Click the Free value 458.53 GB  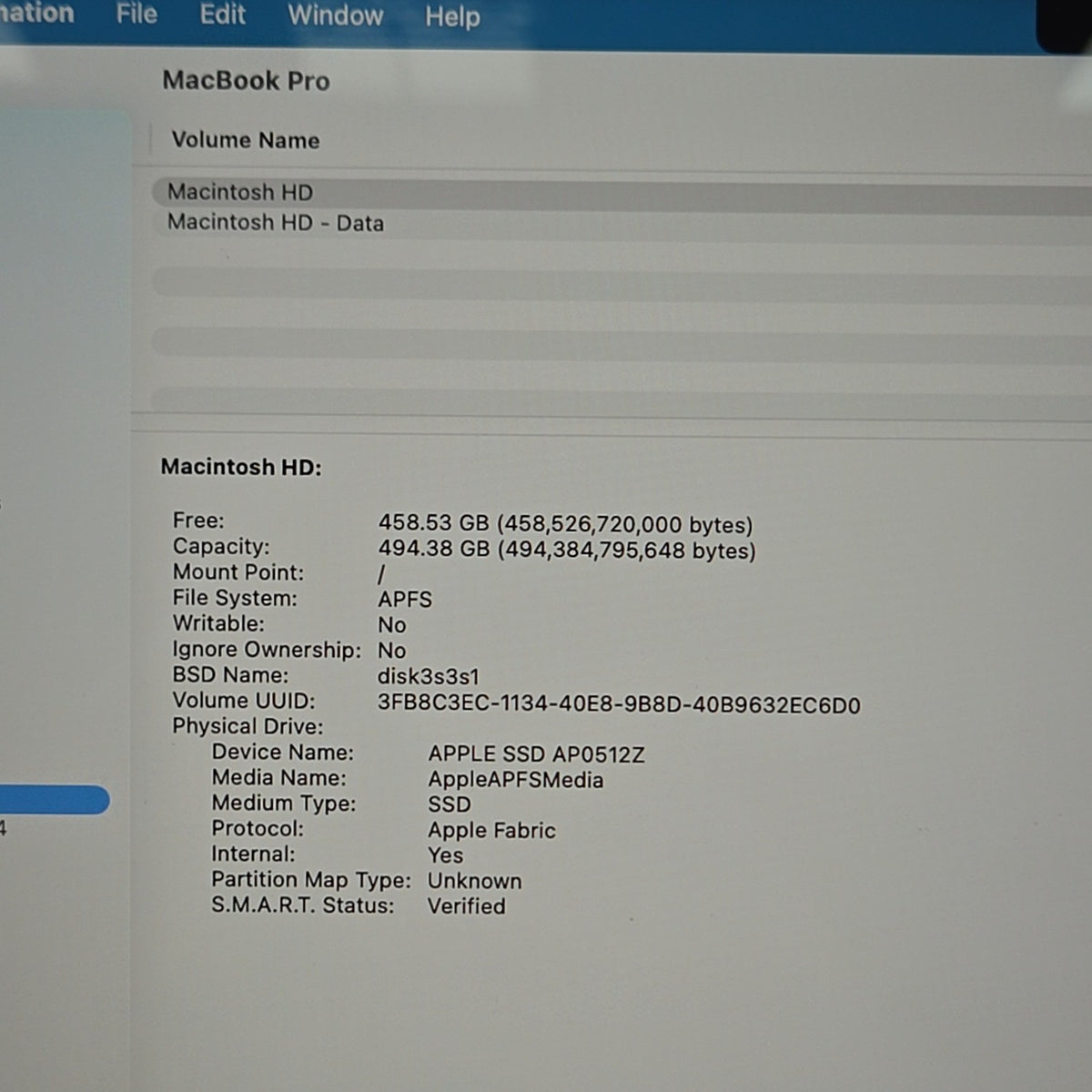click(565, 523)
